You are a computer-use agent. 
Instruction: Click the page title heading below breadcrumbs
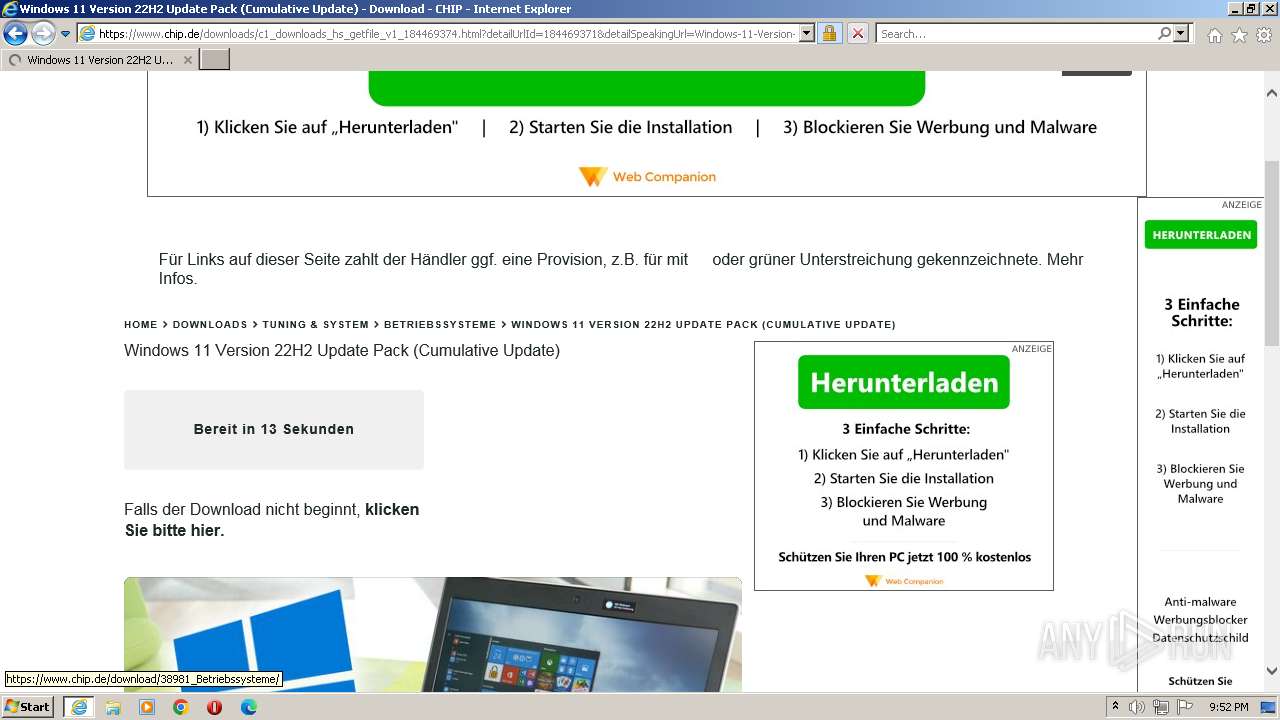click(342, 351)
